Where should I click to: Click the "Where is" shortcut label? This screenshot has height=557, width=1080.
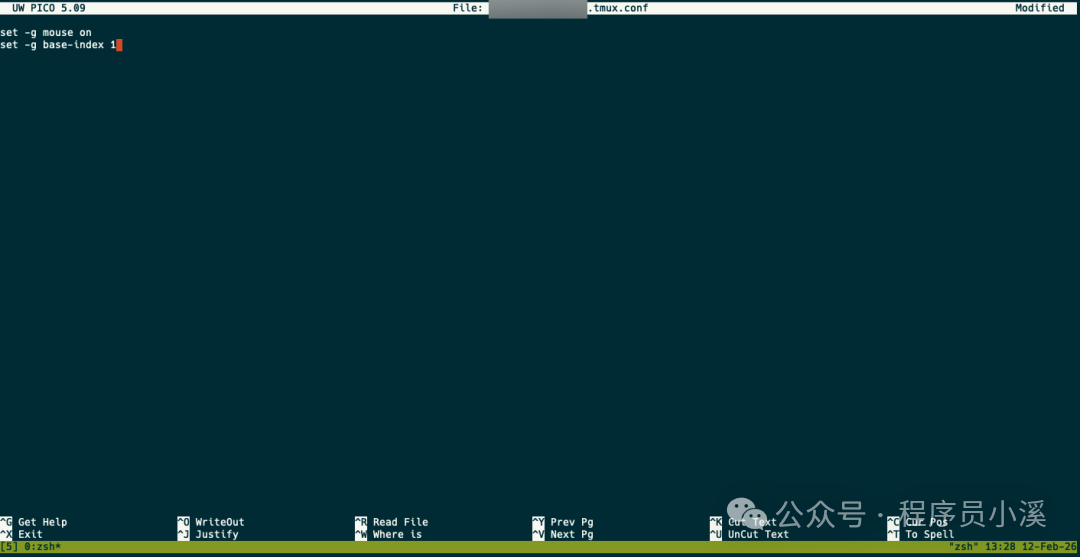click(397, 534)
